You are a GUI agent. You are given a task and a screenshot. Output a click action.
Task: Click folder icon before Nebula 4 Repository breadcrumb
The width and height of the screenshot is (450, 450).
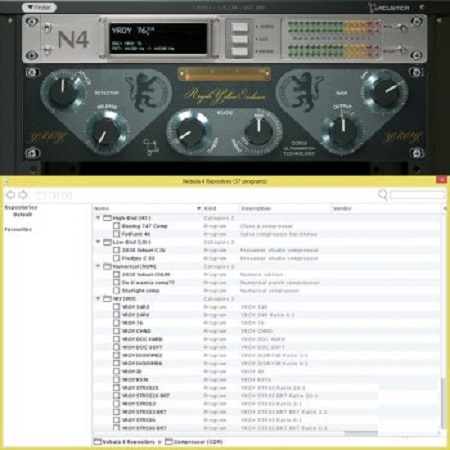click(x=98, y=442)
